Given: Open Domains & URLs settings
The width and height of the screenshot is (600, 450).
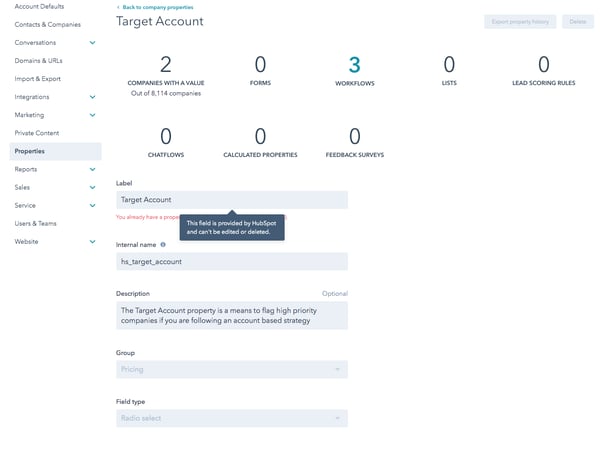Looking at the screenshot, I should 38,60.
